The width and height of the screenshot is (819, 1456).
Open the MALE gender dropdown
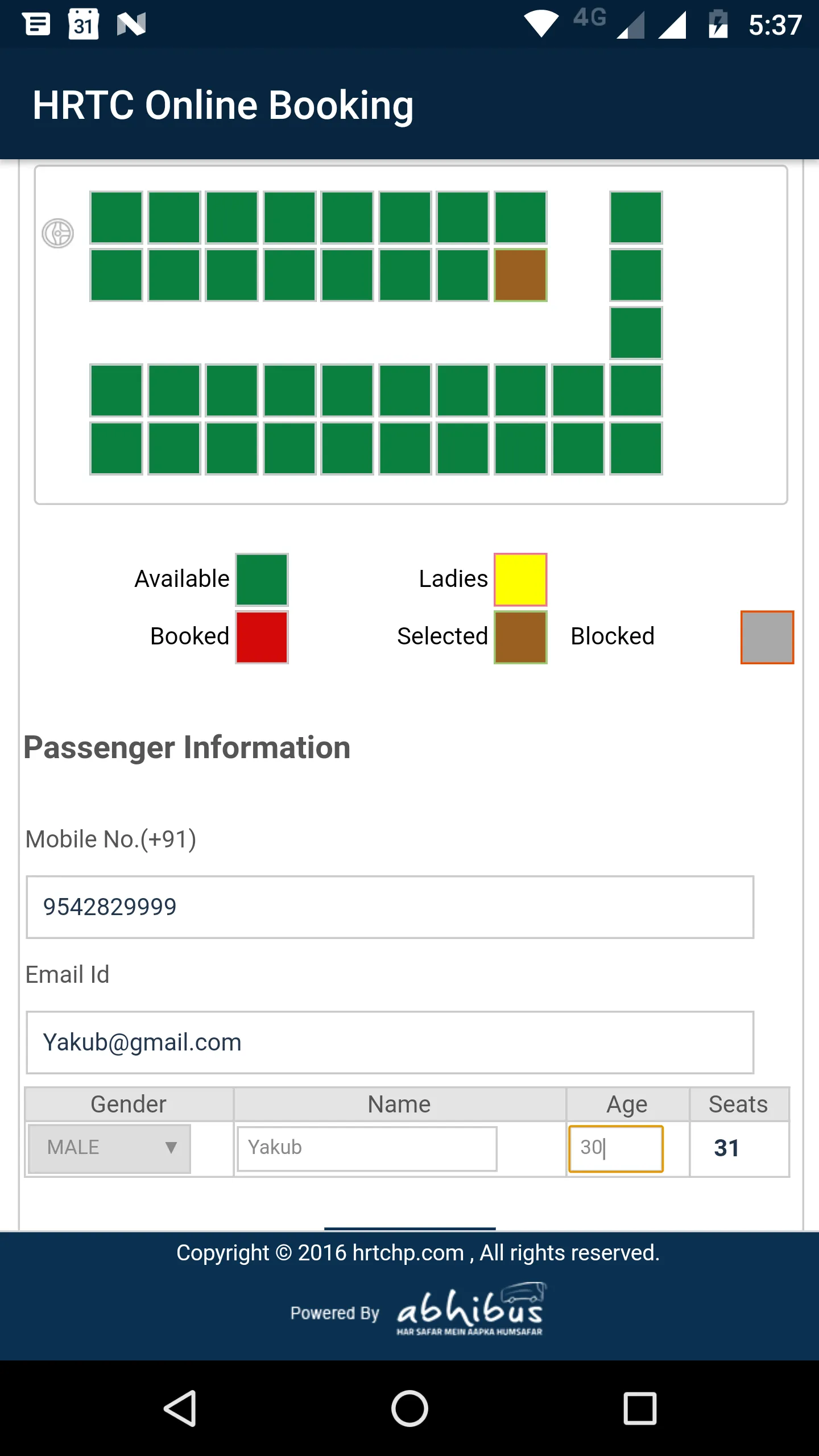[109, 1148]
